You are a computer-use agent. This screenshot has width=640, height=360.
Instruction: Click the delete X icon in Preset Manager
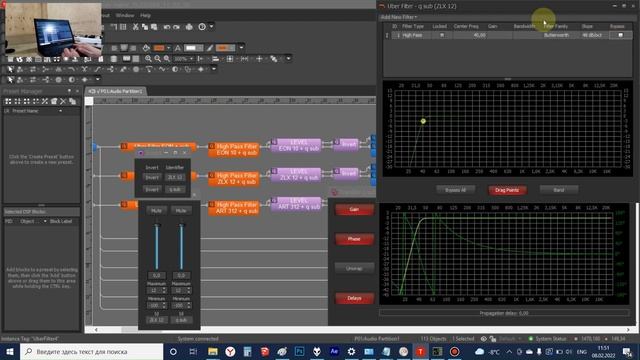coord(63,101)
